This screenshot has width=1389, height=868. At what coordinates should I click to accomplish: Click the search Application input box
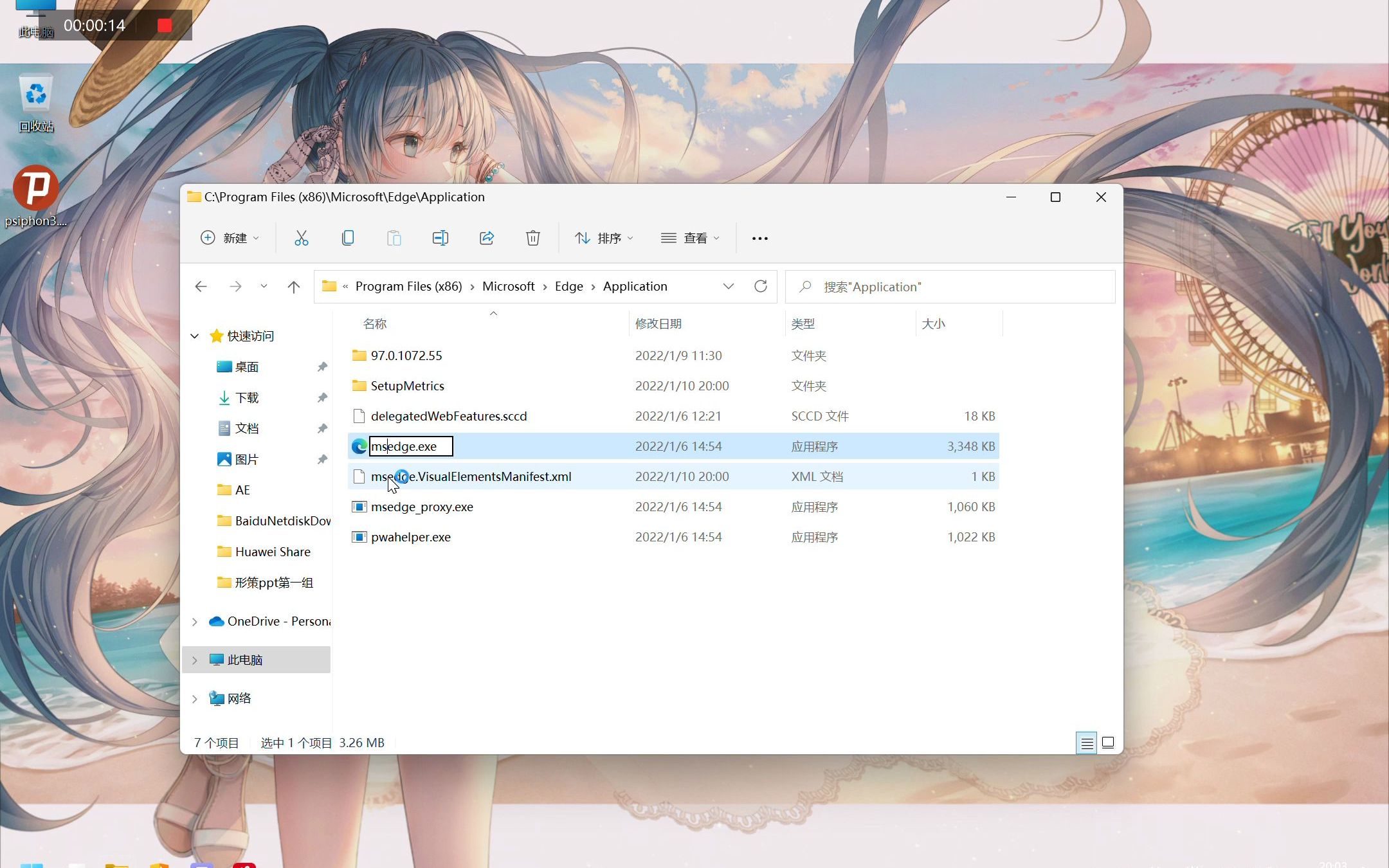pos(950,287)
